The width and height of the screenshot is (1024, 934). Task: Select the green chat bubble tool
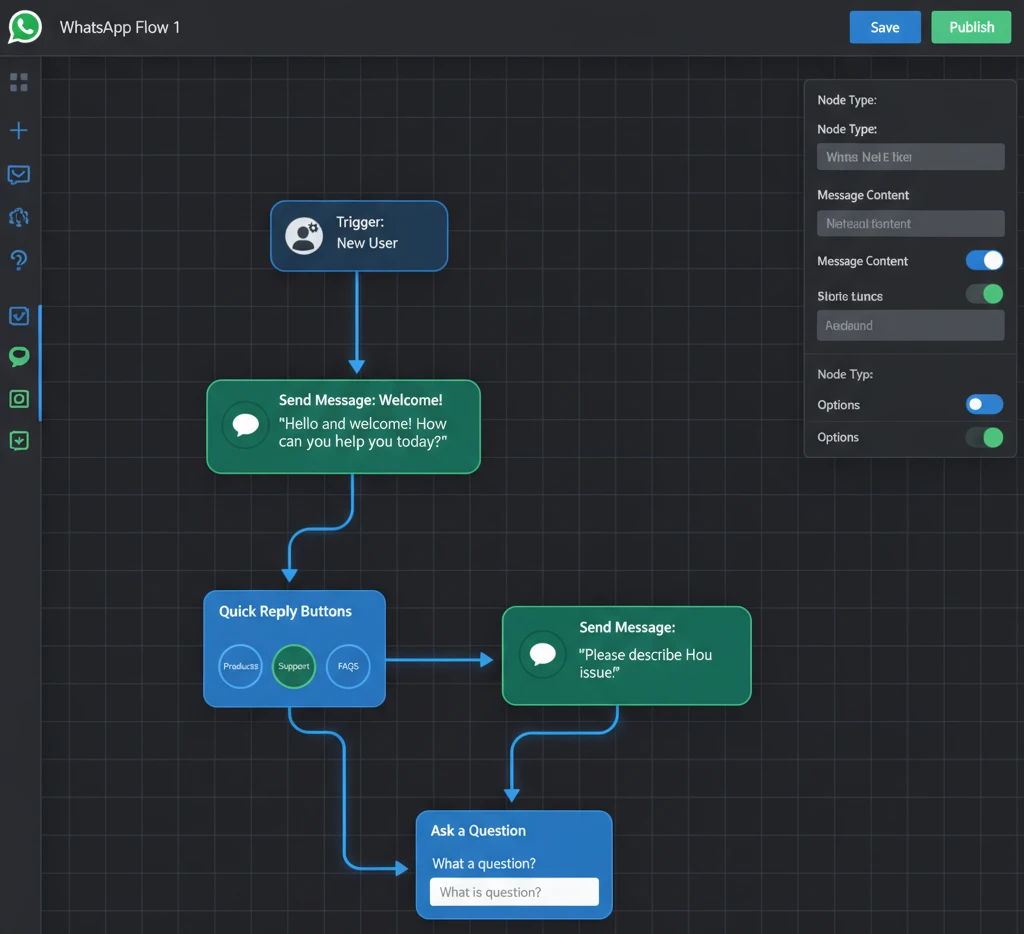[x=18, y=357]
